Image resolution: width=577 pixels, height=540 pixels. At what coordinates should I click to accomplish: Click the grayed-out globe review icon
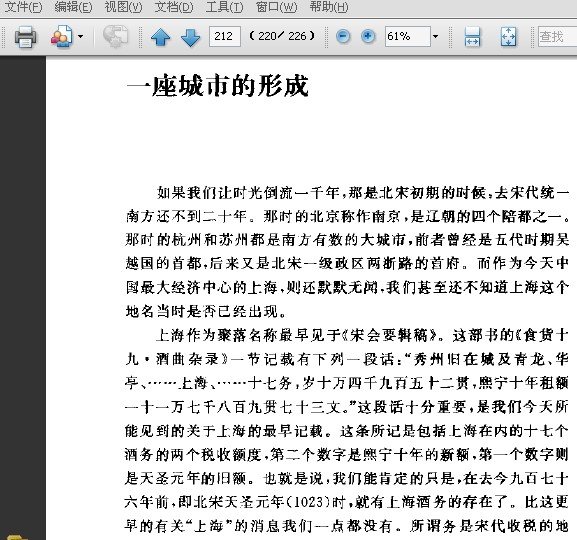[x=115, y=36]
